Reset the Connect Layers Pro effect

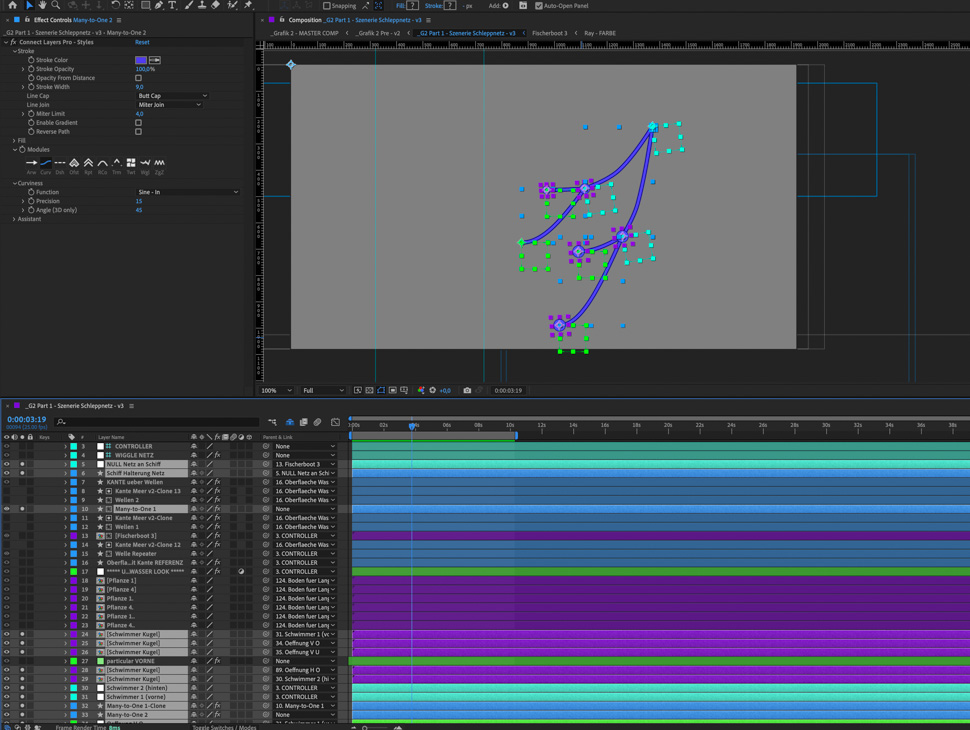click(142, 42)
